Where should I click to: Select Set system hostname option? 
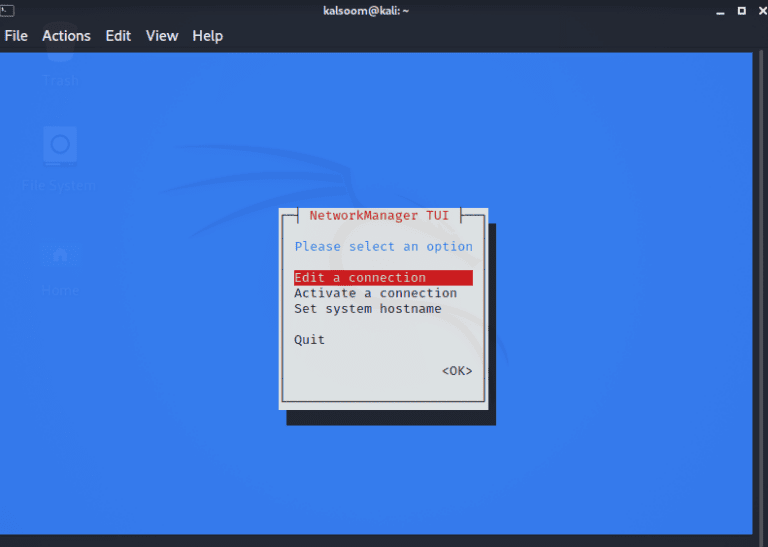[368, 309]
